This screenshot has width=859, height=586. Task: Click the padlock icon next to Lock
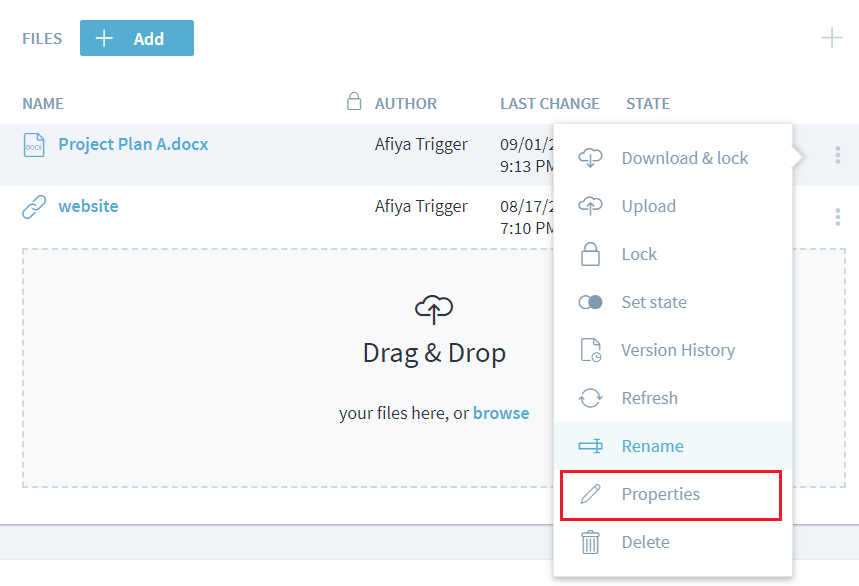click(x=591, y=254)
